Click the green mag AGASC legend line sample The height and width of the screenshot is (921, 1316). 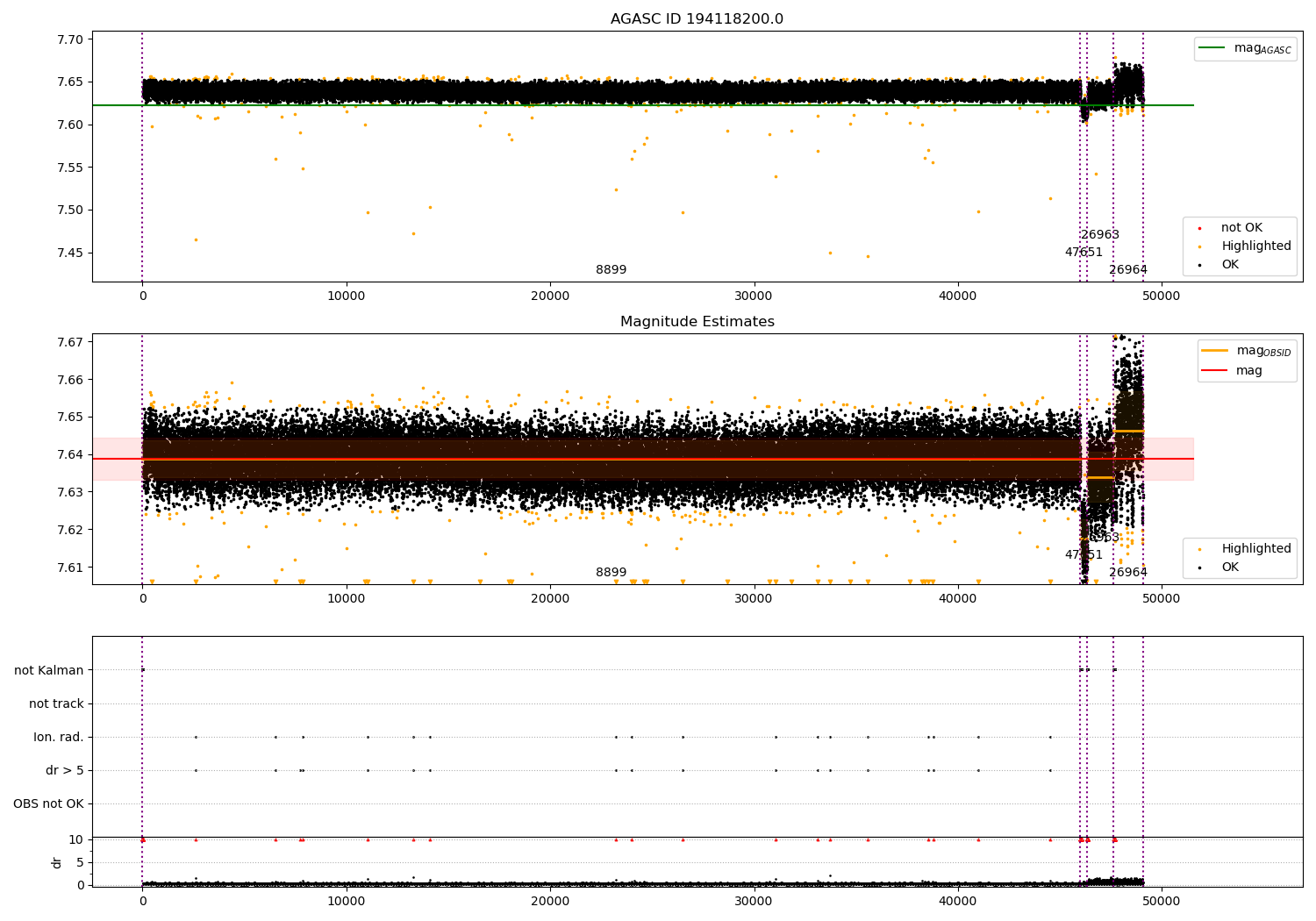coord(1212,48)
